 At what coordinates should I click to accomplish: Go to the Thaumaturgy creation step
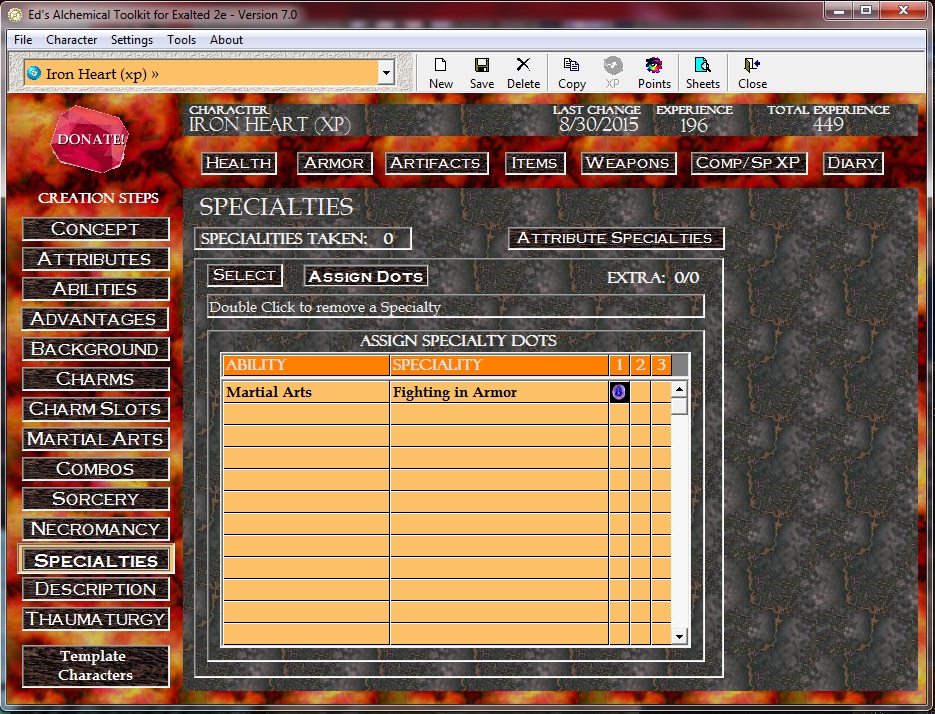(x=95, y=619)
